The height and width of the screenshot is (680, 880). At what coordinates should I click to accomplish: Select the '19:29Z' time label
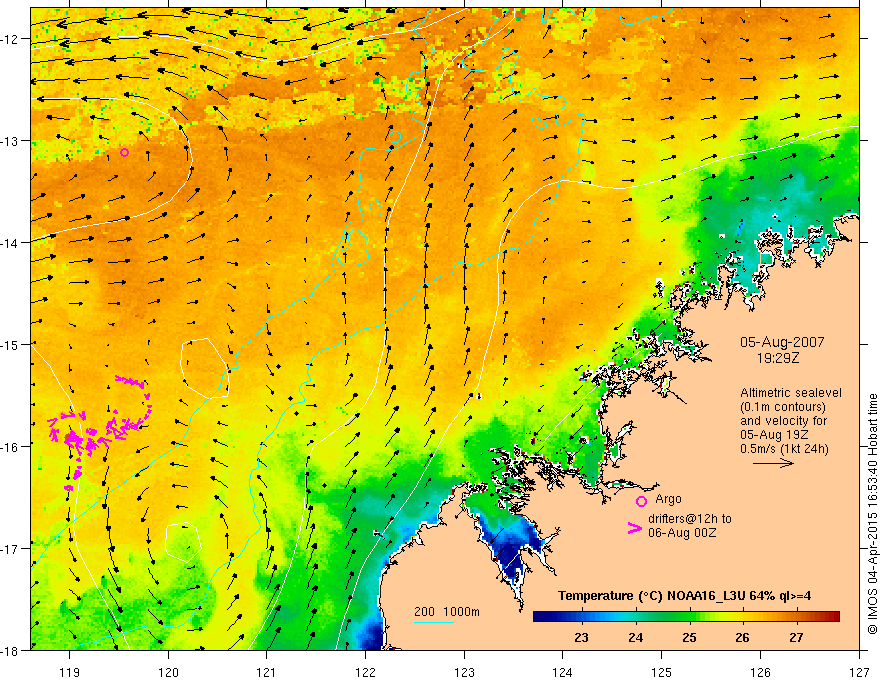tap(778, 357)
